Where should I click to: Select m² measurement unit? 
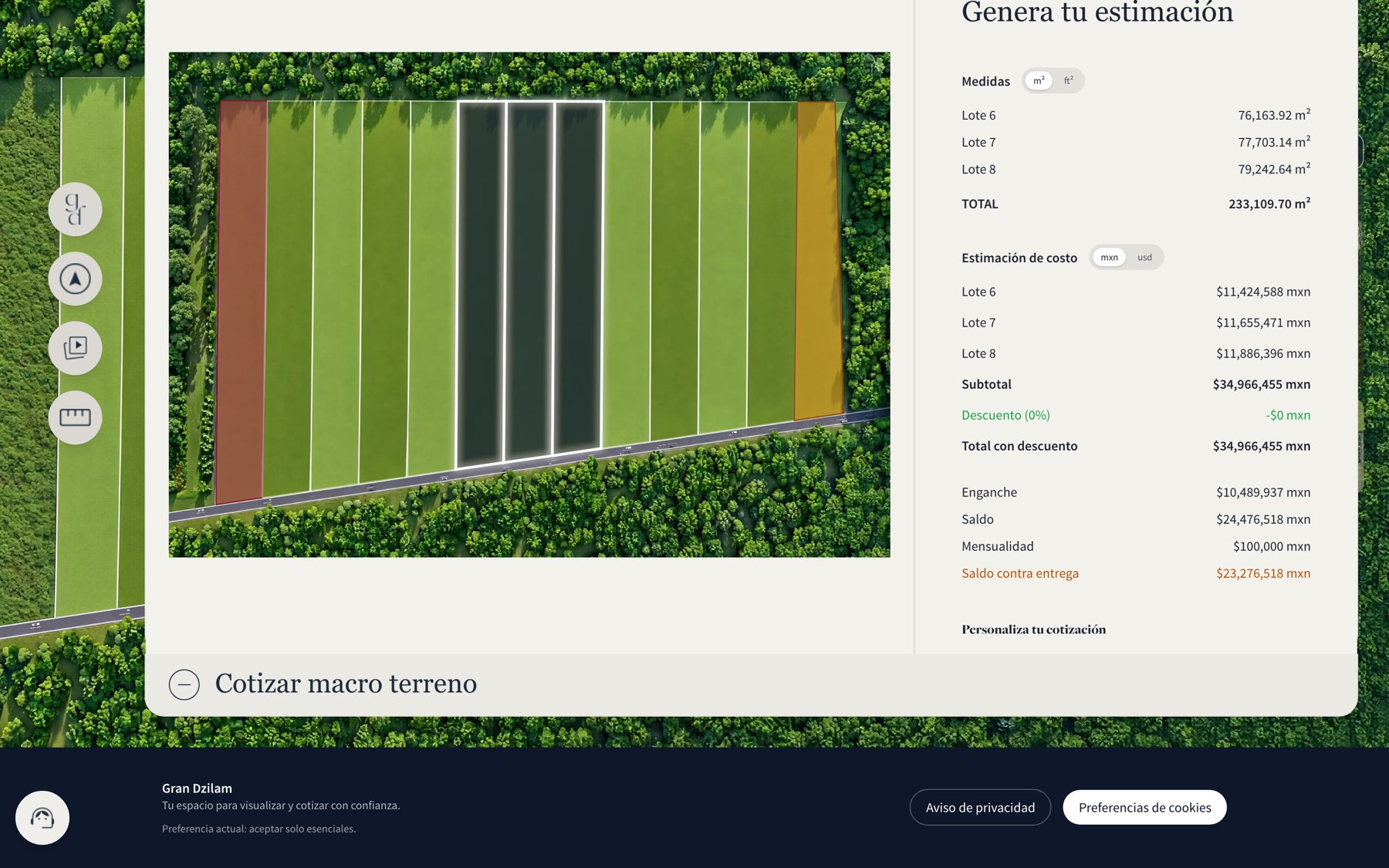coord(1039,81)
